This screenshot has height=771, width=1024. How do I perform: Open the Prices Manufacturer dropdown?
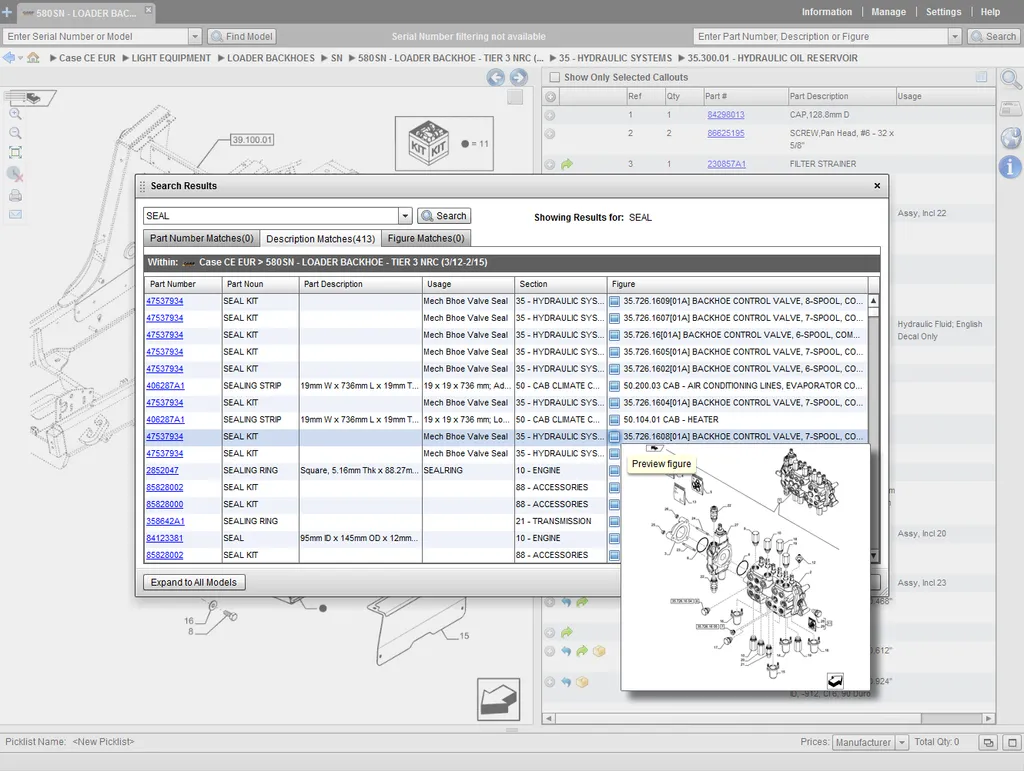pyautogui.click(x=902, y=742)
